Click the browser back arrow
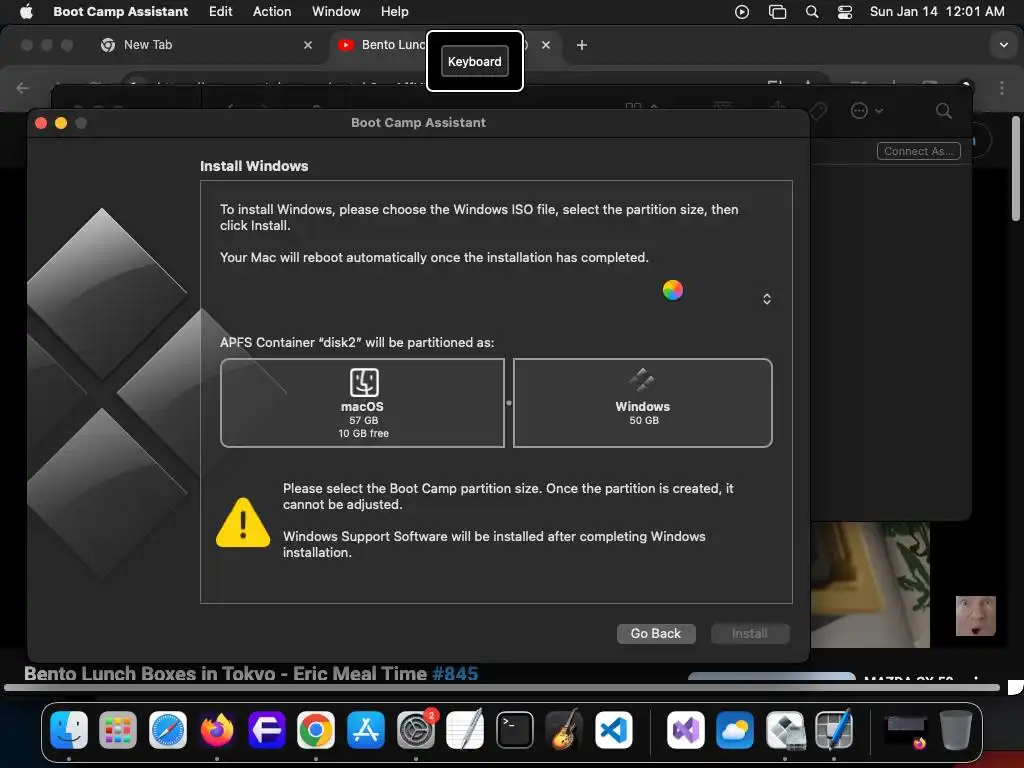Image resolution: width=1024 pixels, height=768 pixels. pyautogui.click(x=23, y=88)
